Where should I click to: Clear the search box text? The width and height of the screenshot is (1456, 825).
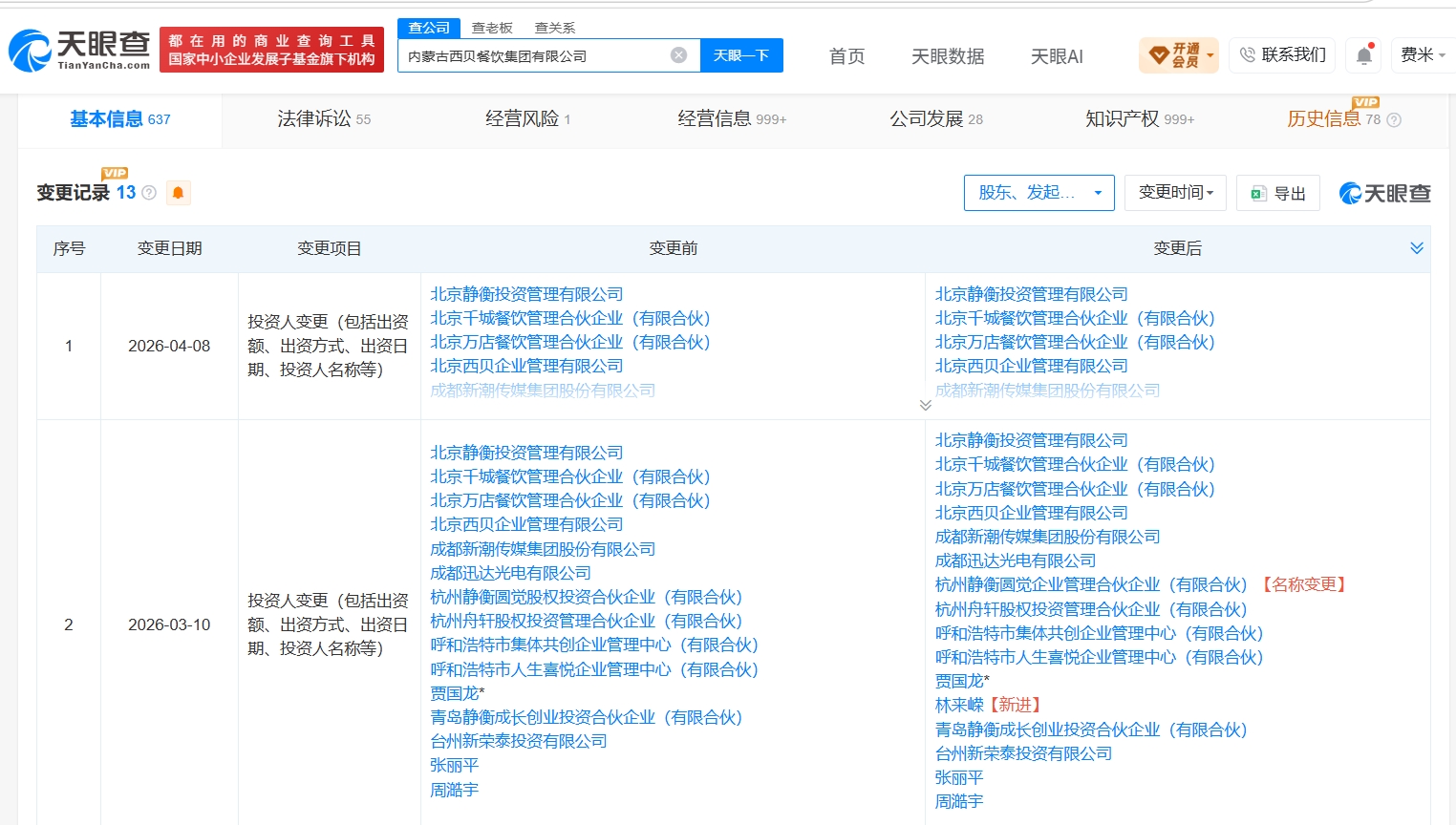click(x=678, y=55)
